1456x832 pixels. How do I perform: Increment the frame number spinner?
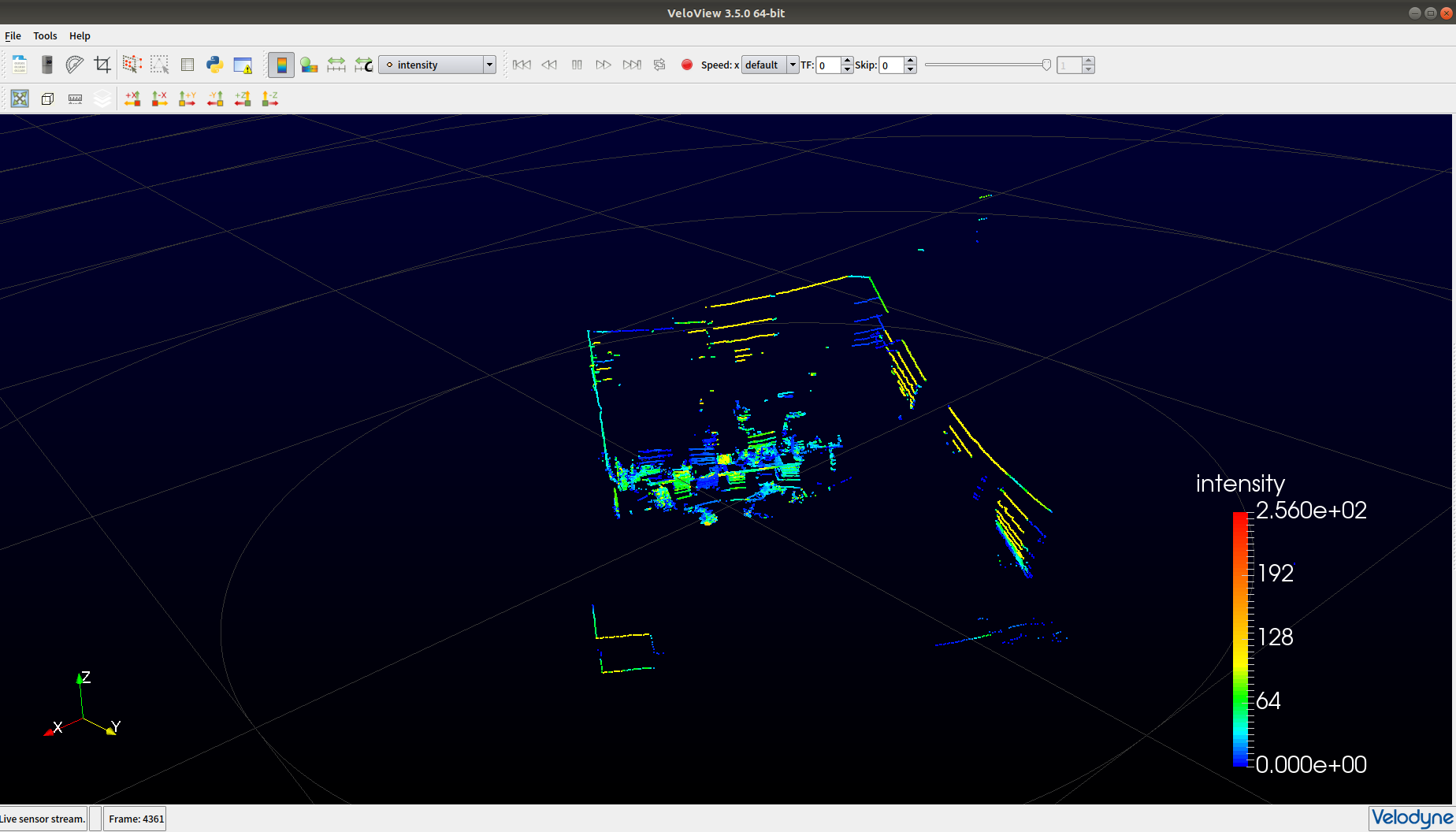click(x=1088, y=61)
